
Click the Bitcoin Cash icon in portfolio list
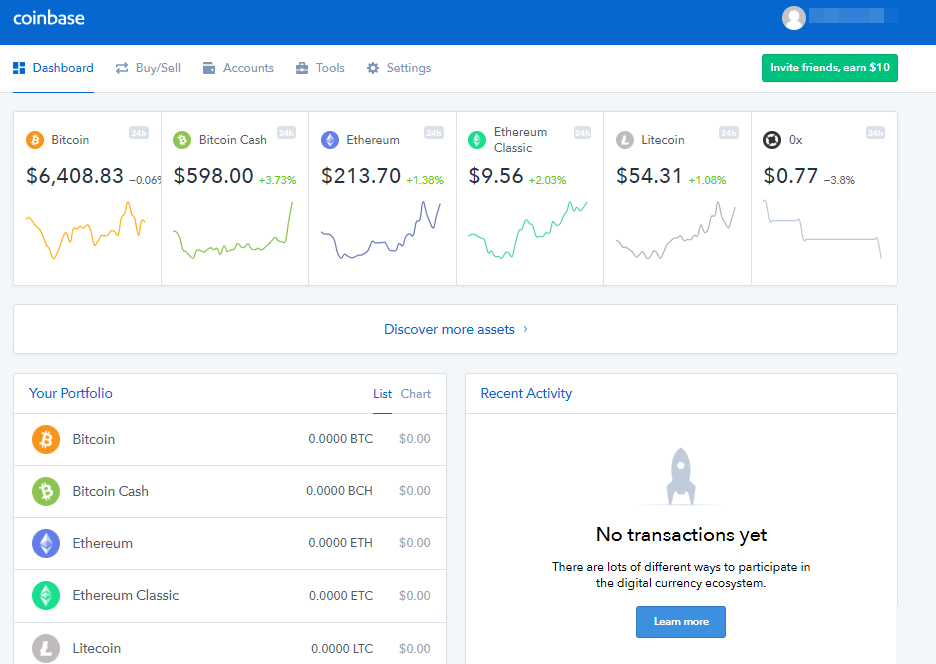click(46, 491)
